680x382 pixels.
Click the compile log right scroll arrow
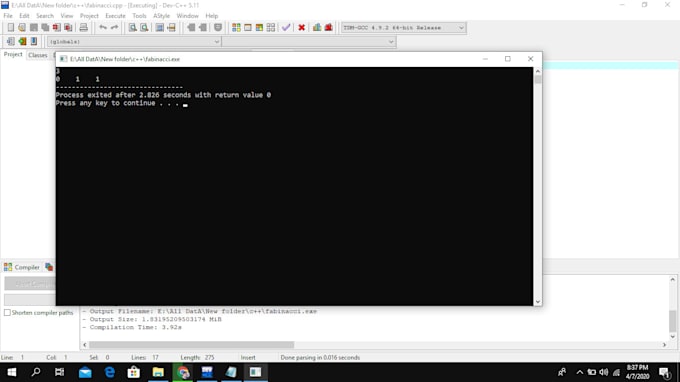pyautogui.click(x=664, y=345)
